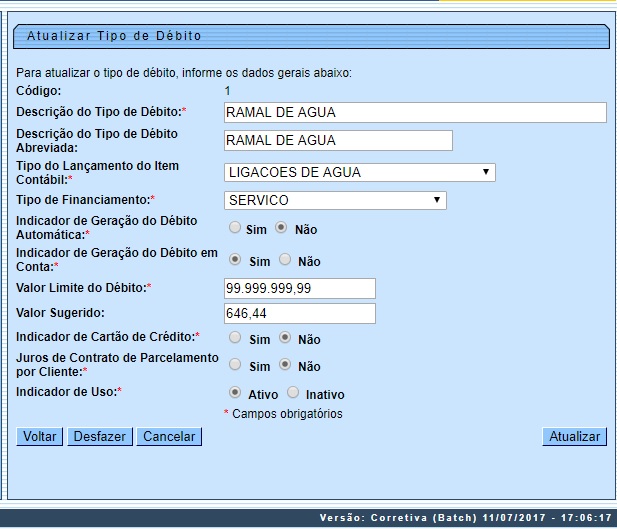Select Não for Juros de Contrato de Parcelamento

(284, 365)
